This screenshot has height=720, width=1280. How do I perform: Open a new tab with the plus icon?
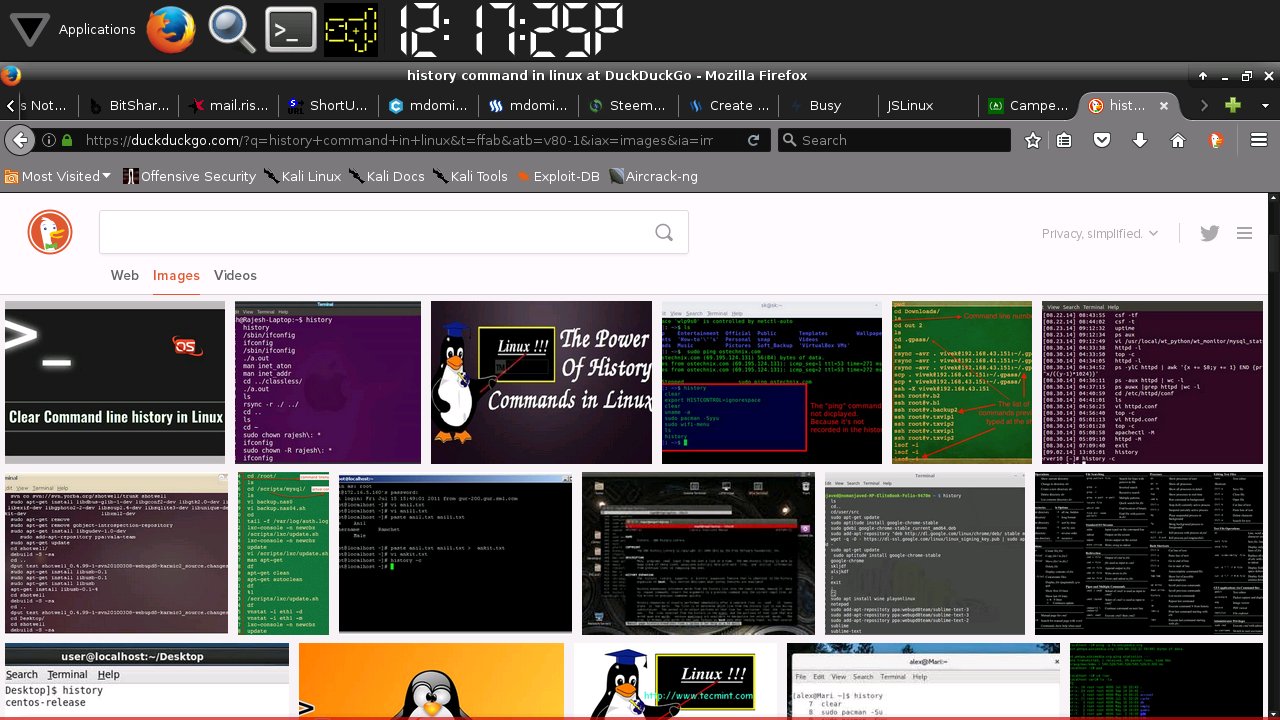[1233, 105]
